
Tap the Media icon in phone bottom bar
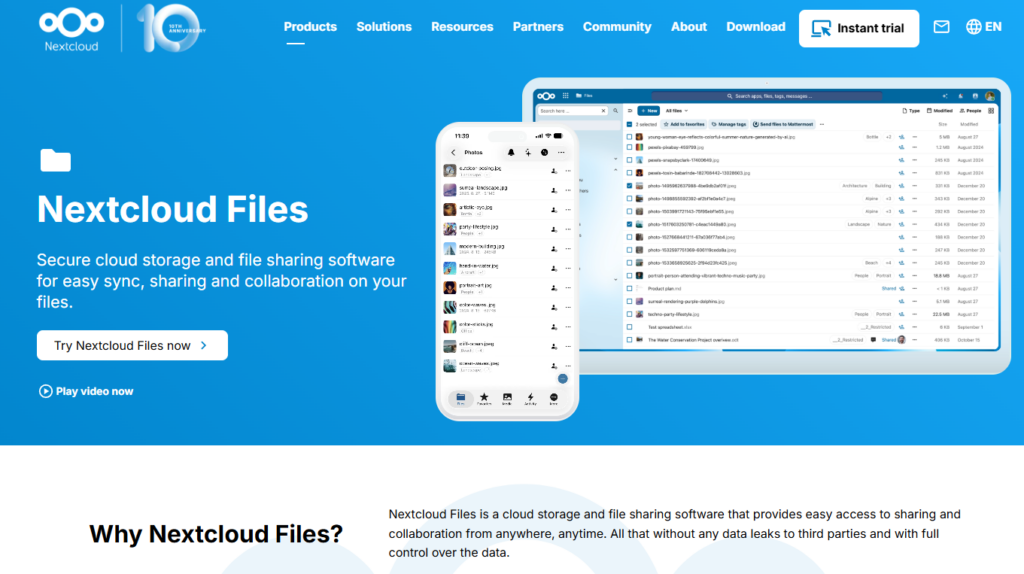click(507, 398)
